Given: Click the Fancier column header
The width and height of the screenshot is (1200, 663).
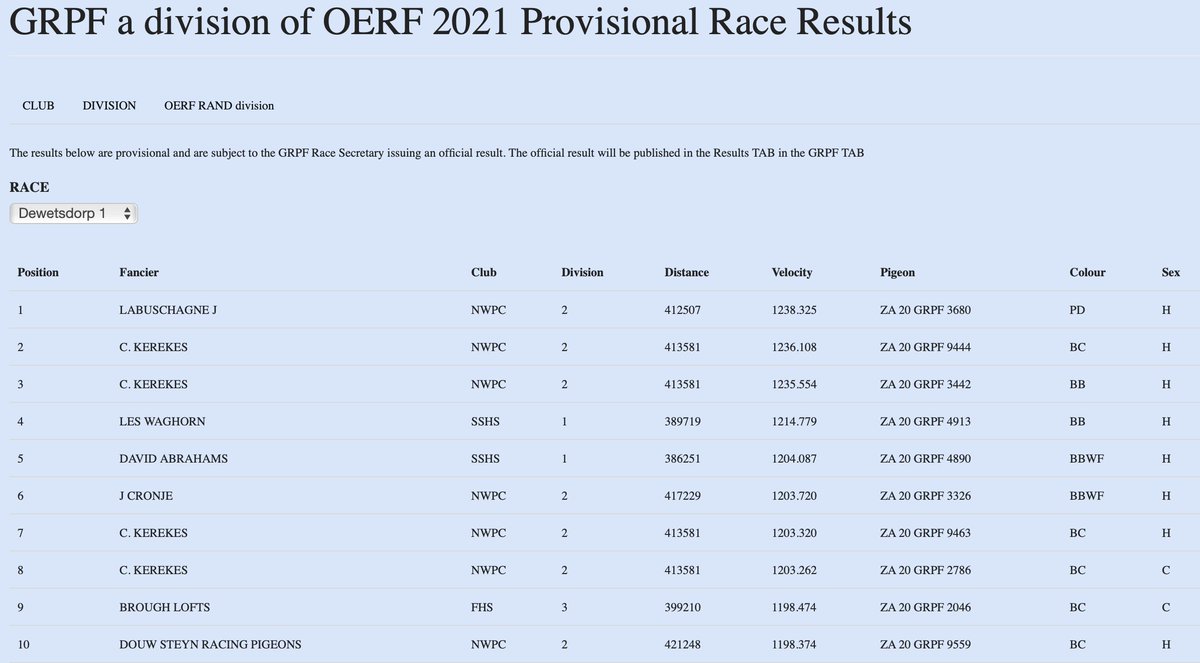Looking at the screenshot, I should pyautogui.click(x=139, y=272).
